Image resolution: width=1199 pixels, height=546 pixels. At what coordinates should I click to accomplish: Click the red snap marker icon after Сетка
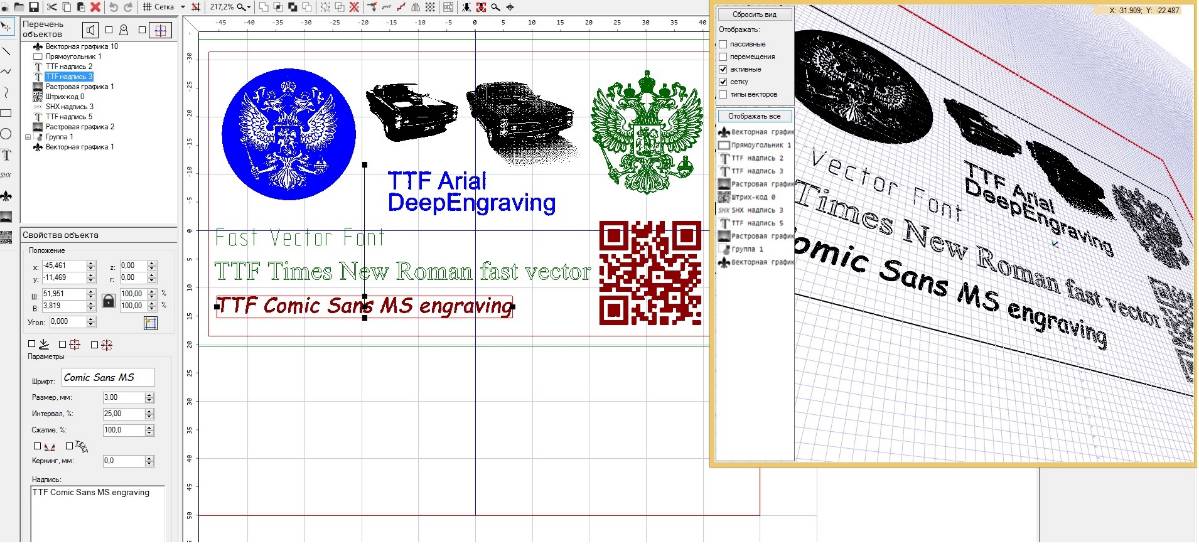pyautogui.click(x=196, y=7)
